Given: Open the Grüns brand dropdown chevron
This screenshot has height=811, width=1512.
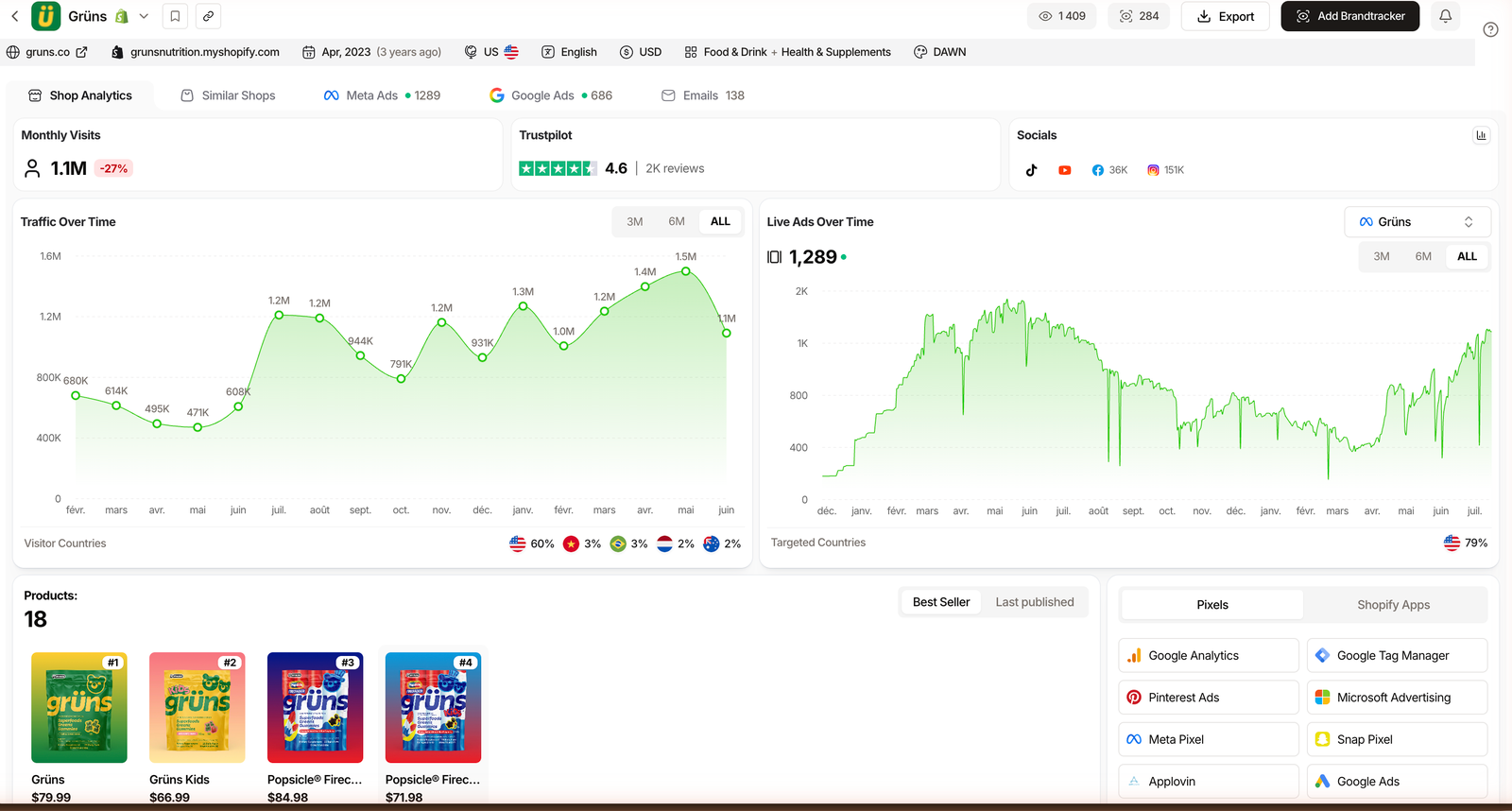Looking at the screenshot, I should pos(144,16).
